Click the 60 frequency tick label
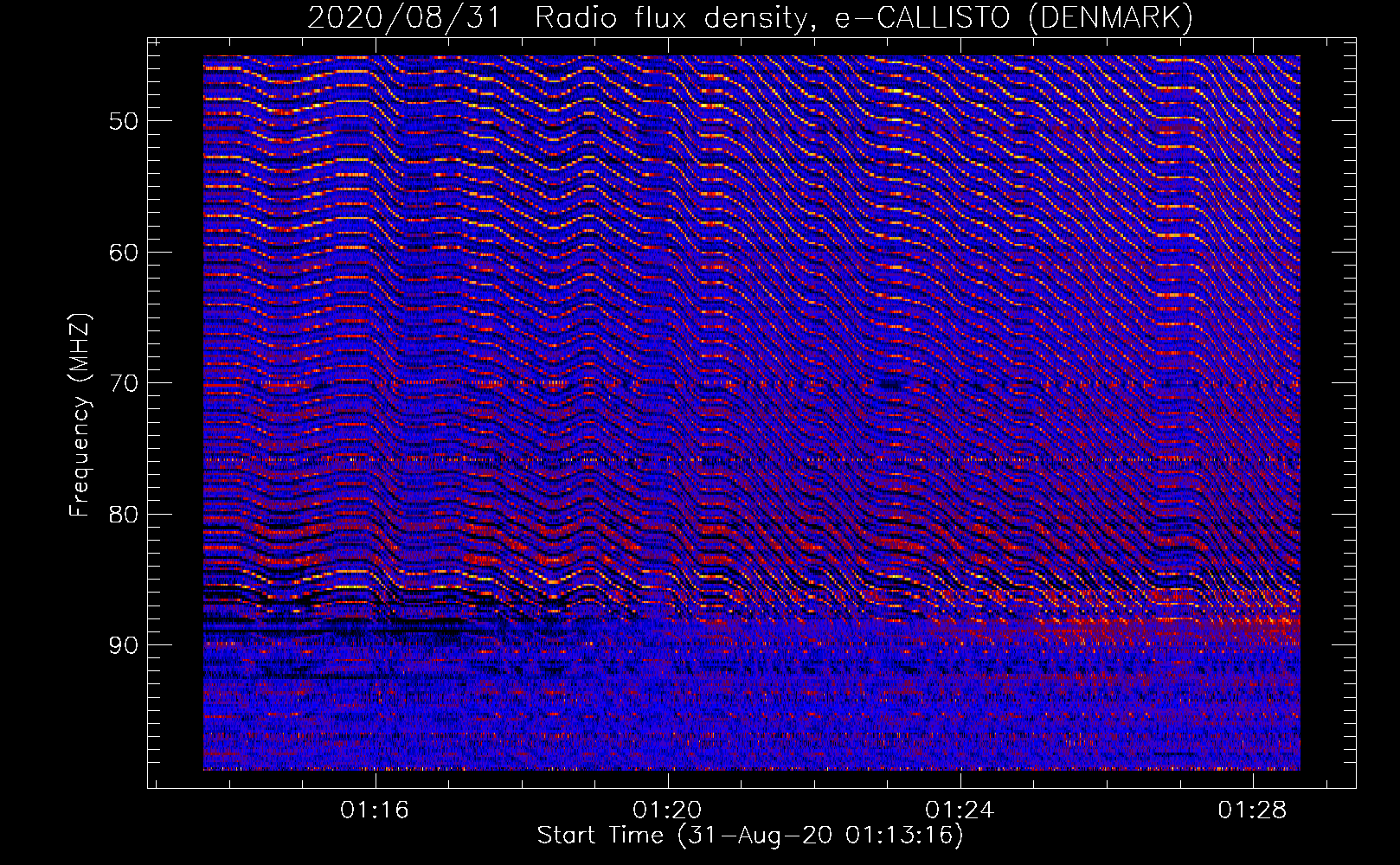This screenshot has height=865, width=1400. pos(124,253)
